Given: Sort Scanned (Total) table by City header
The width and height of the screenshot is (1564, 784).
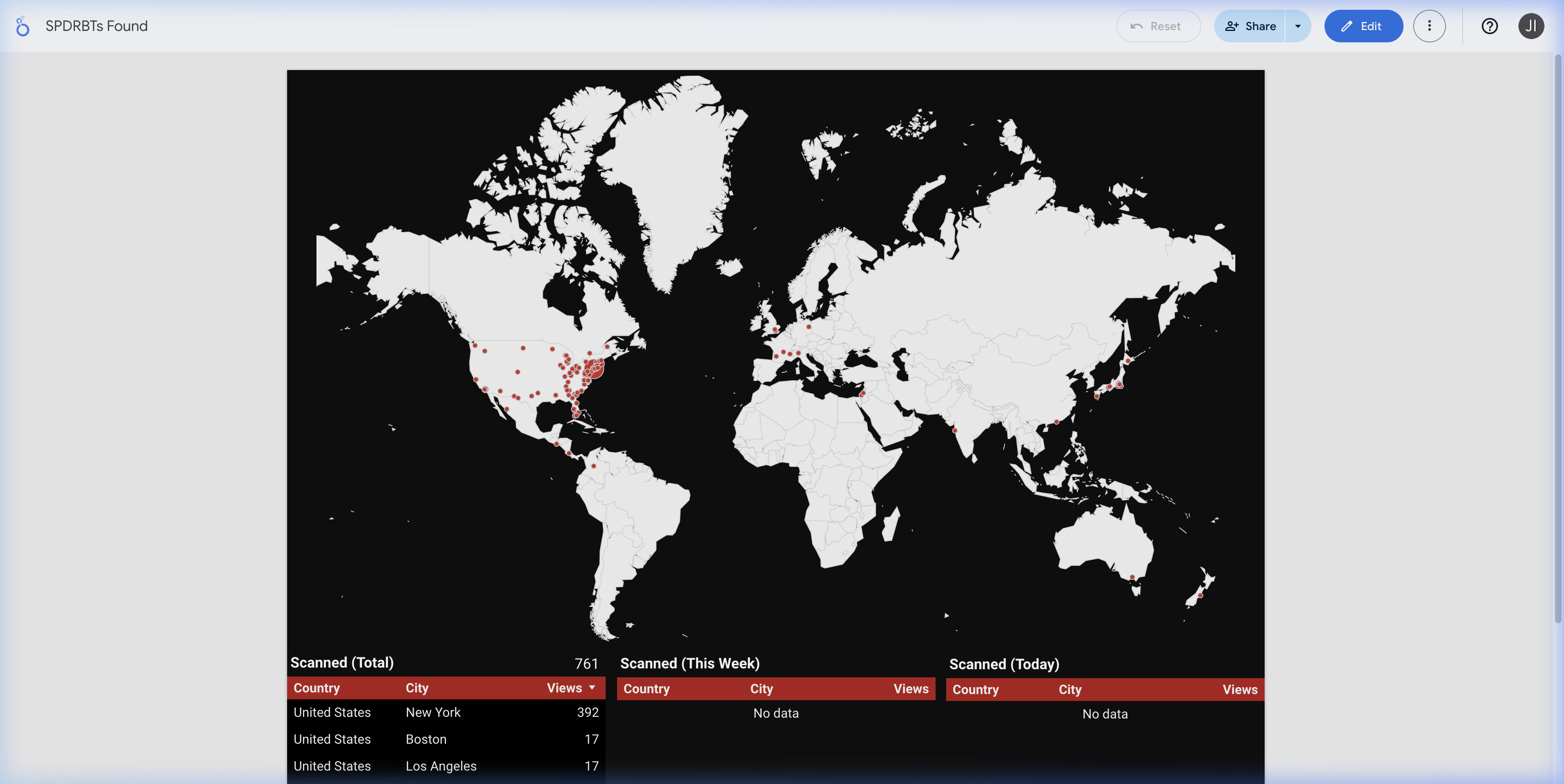Looking at the screenshot, I should click(417, 688).
